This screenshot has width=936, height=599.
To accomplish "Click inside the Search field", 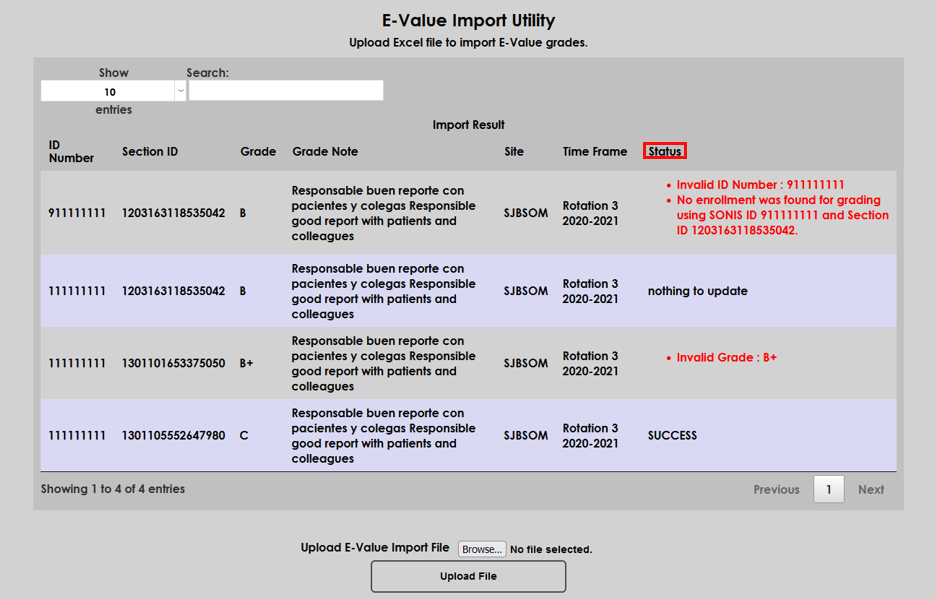I will 285,90.
